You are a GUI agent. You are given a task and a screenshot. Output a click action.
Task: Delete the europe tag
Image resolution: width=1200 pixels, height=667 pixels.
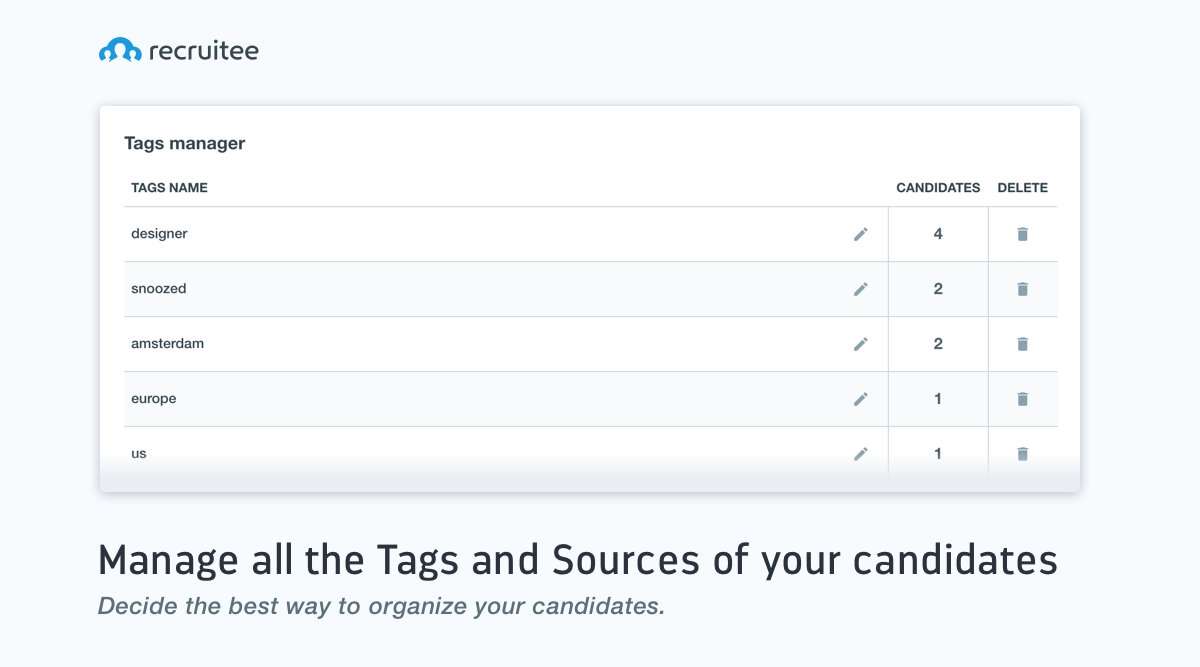tap(1022, 399)
